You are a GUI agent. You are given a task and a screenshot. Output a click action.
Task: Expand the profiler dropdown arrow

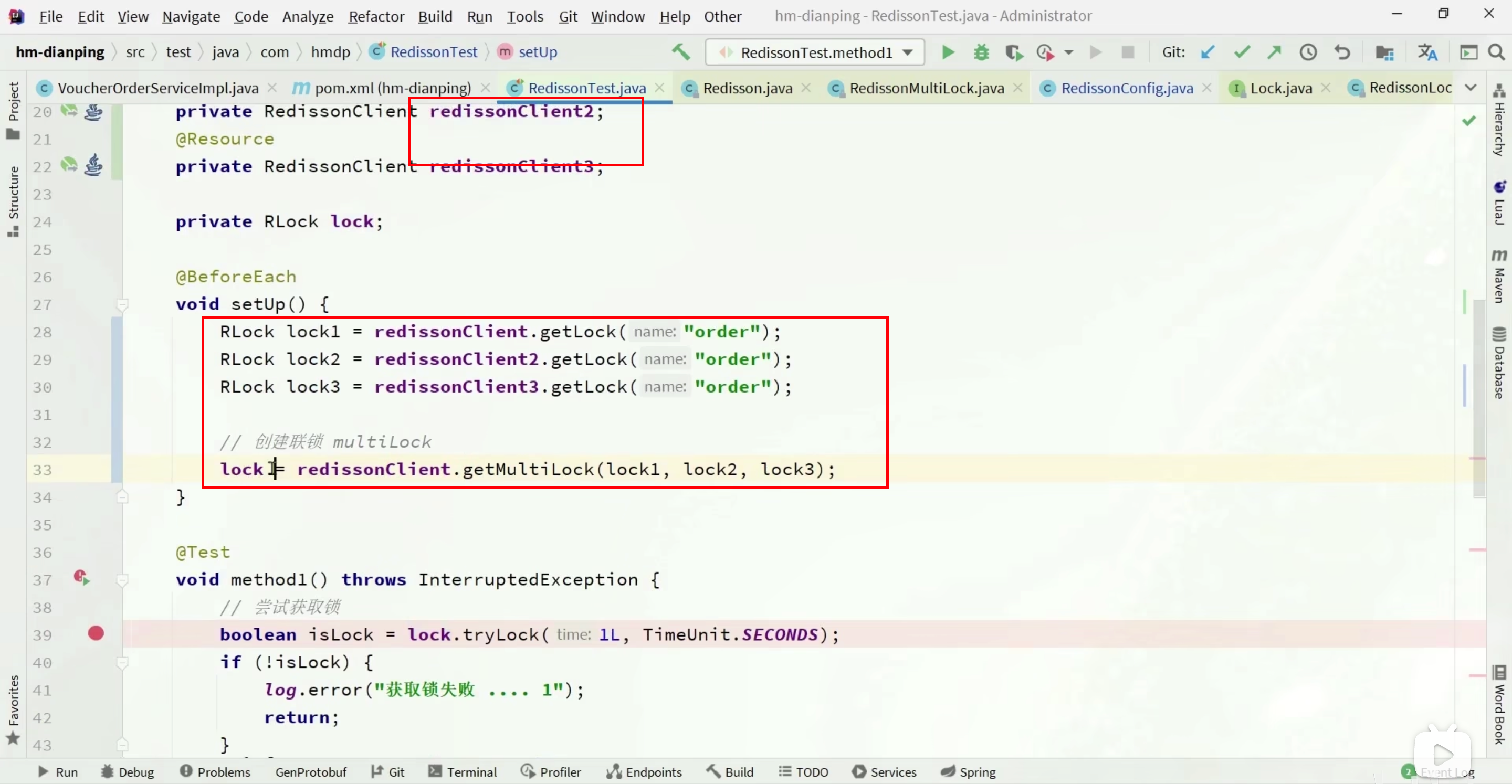(x=1069, y=53)
